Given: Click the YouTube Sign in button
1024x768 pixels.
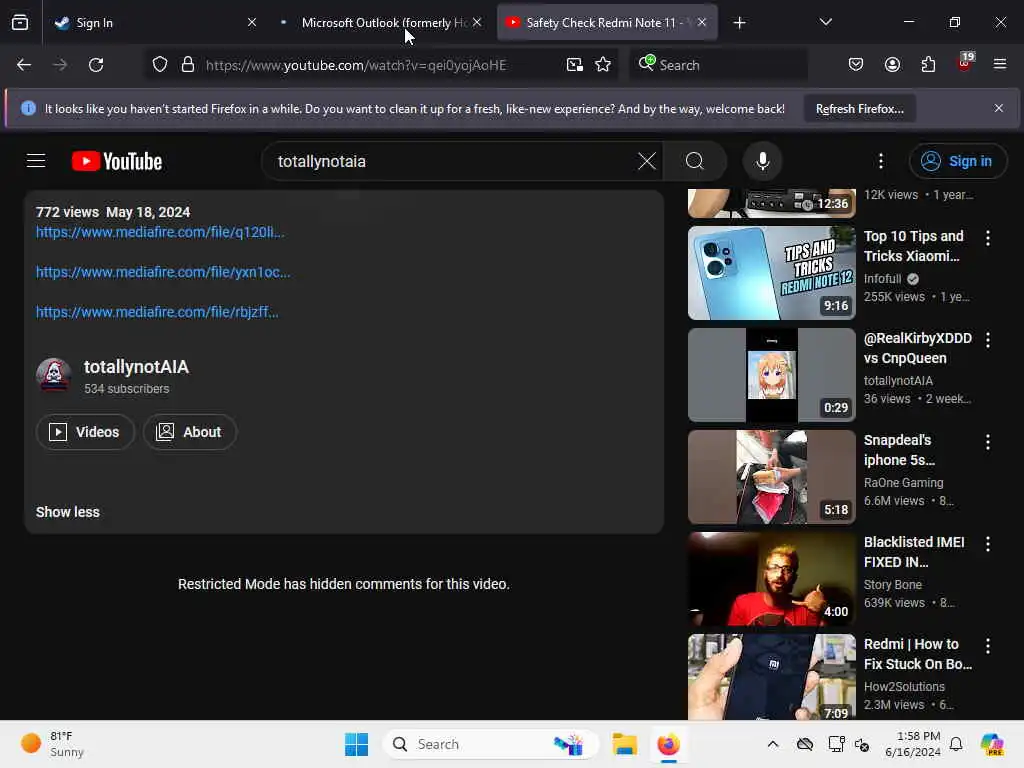Looking at the screenshot, I should [x=957, y=161].
